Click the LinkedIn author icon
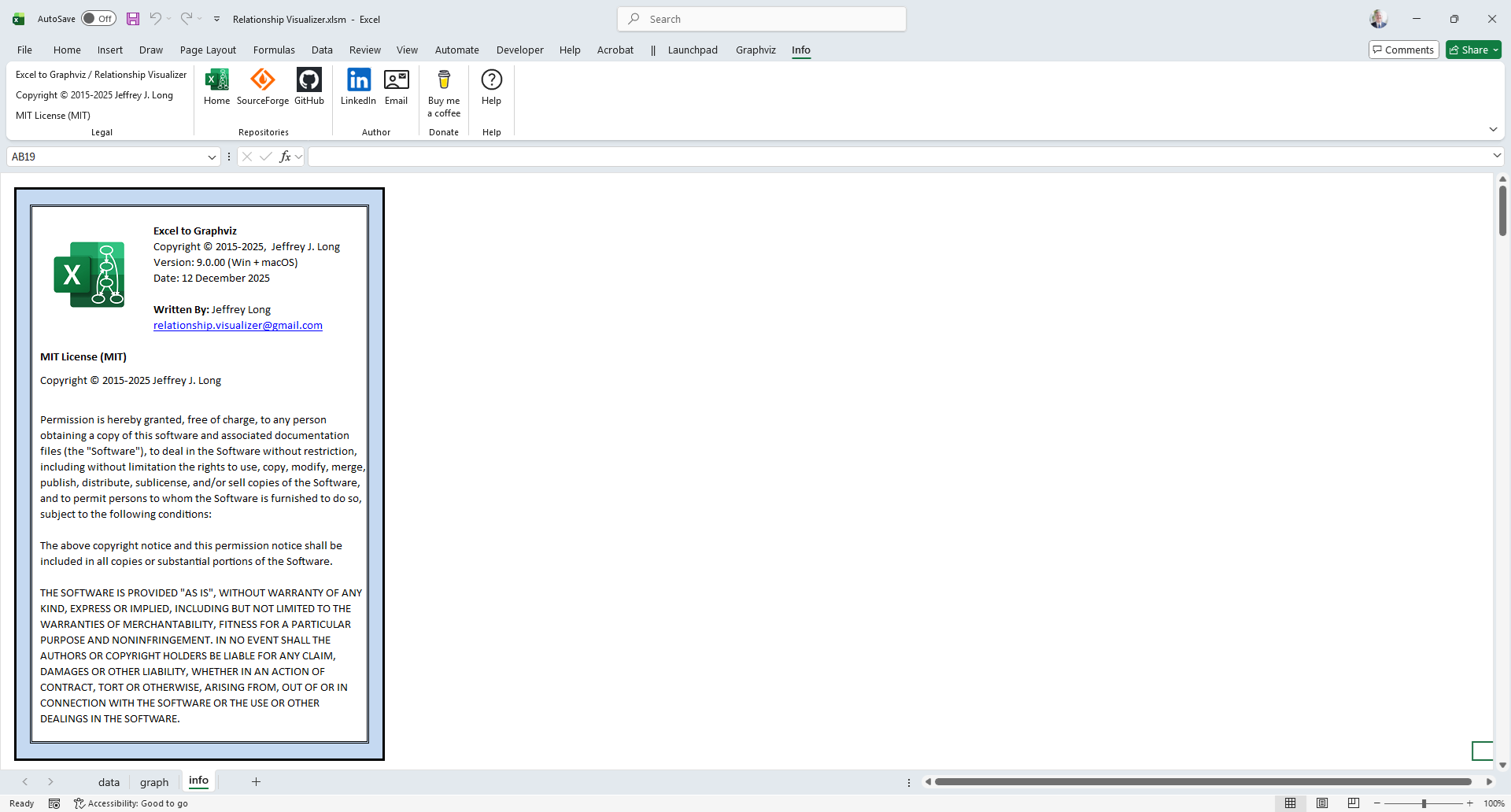The height and width of the screenshot is (812, 1511). [358, 80]
